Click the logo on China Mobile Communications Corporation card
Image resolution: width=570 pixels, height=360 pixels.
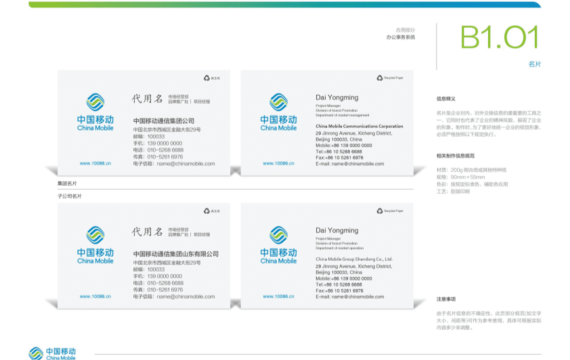point(278,111)
